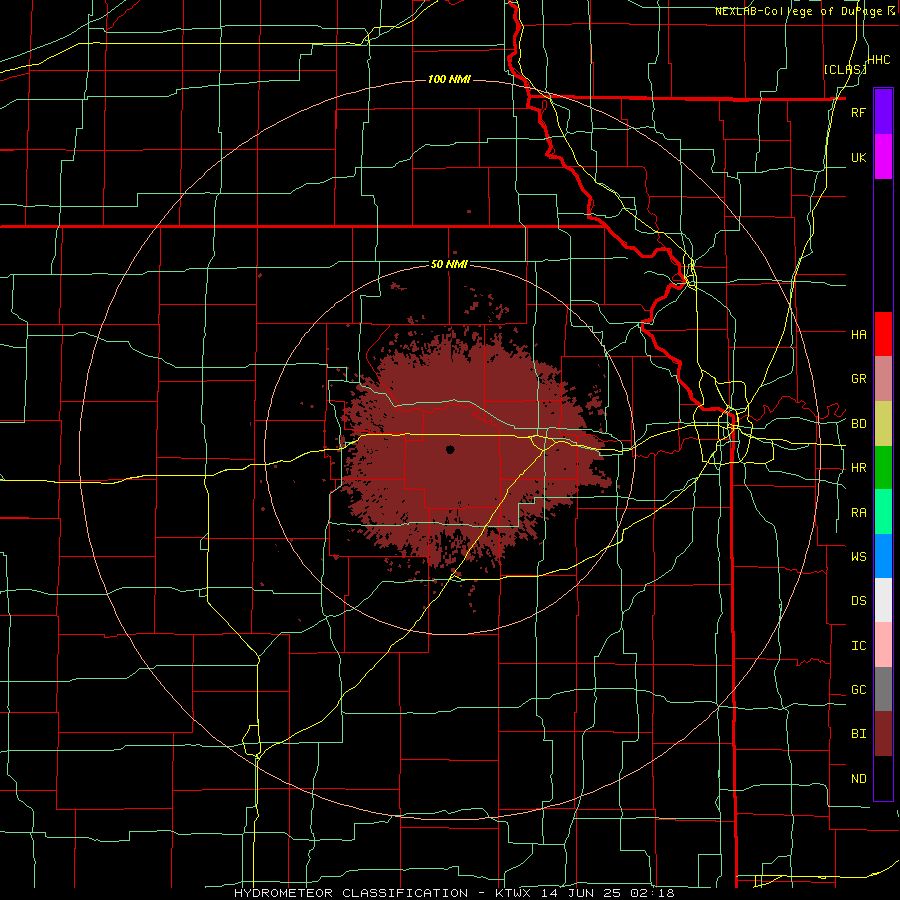
Task: Click the HR green legend swatch
Action: tap(883, 468)
